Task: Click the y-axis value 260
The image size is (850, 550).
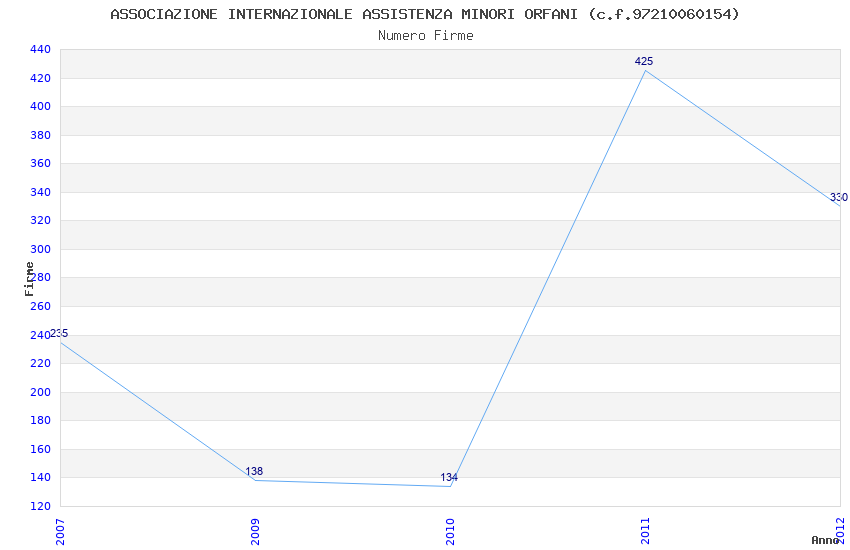Action: [x=40, y=306]
